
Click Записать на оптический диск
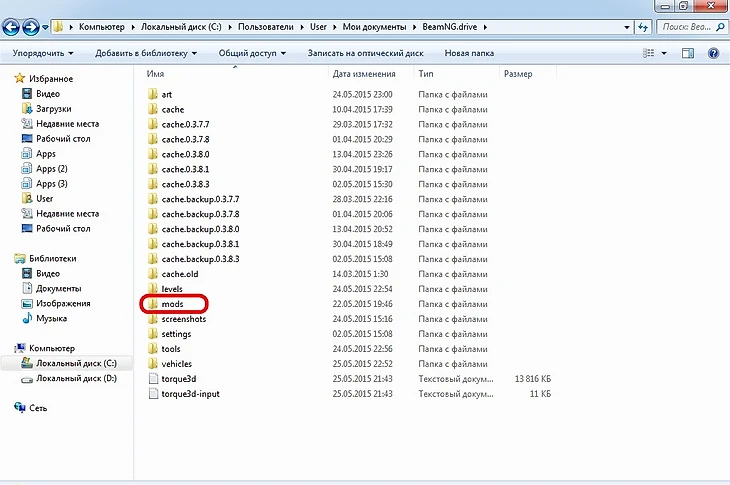366,53
